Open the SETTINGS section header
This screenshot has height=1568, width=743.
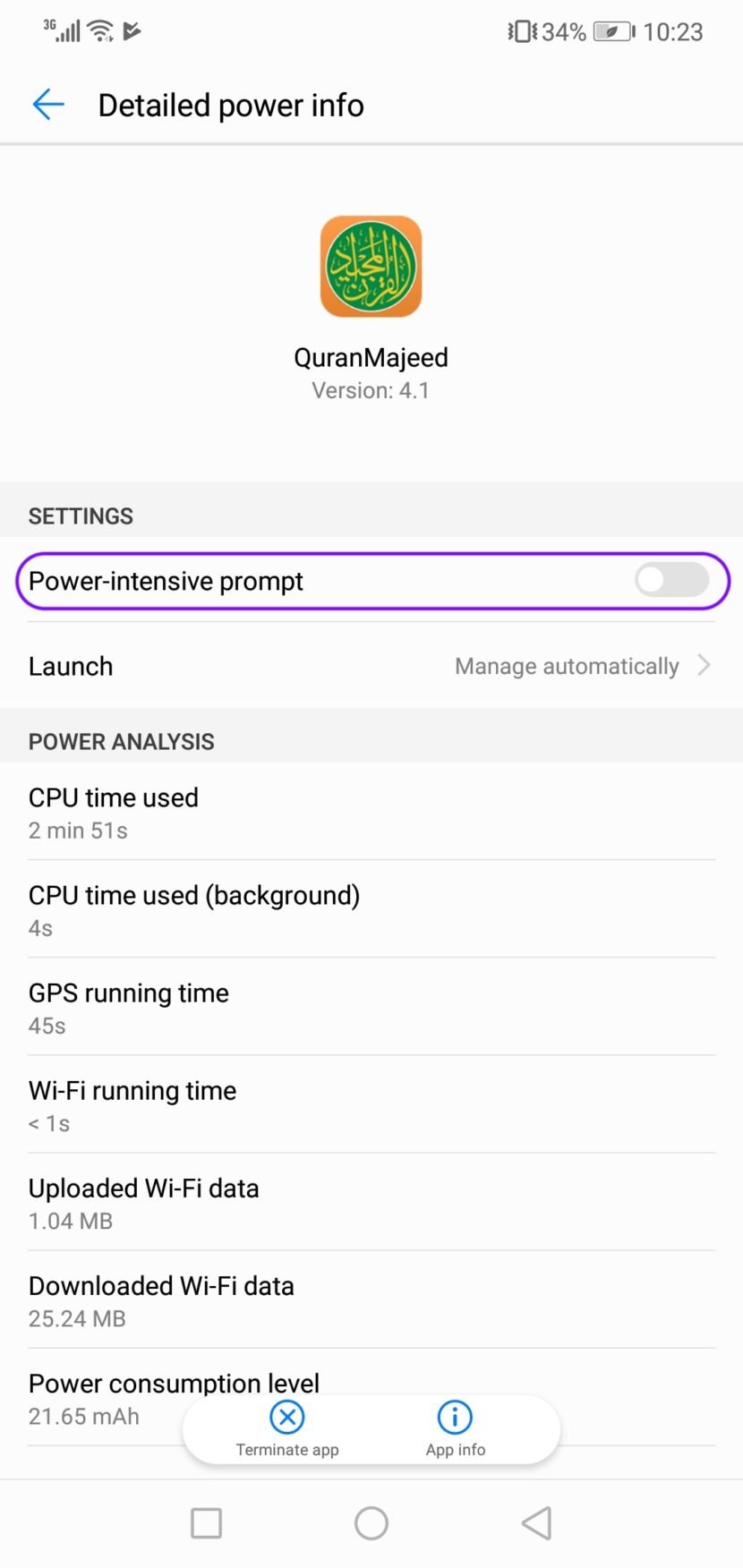click(x=81, y=516)
